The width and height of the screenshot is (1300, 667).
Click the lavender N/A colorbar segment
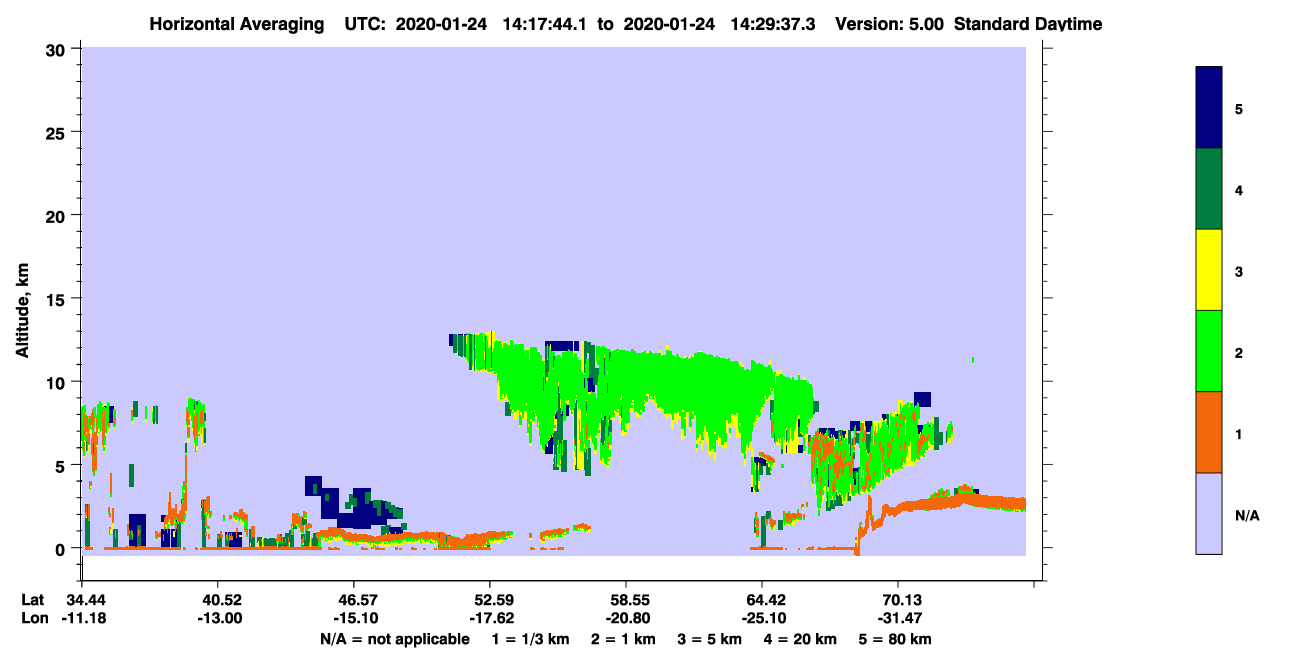click(x=1209, y=513)
